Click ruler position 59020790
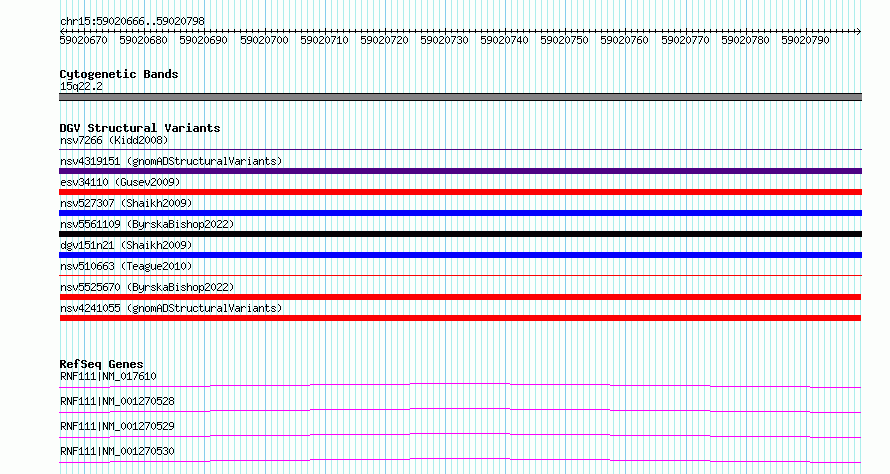890x474 pixels. (x=805, y=40)
